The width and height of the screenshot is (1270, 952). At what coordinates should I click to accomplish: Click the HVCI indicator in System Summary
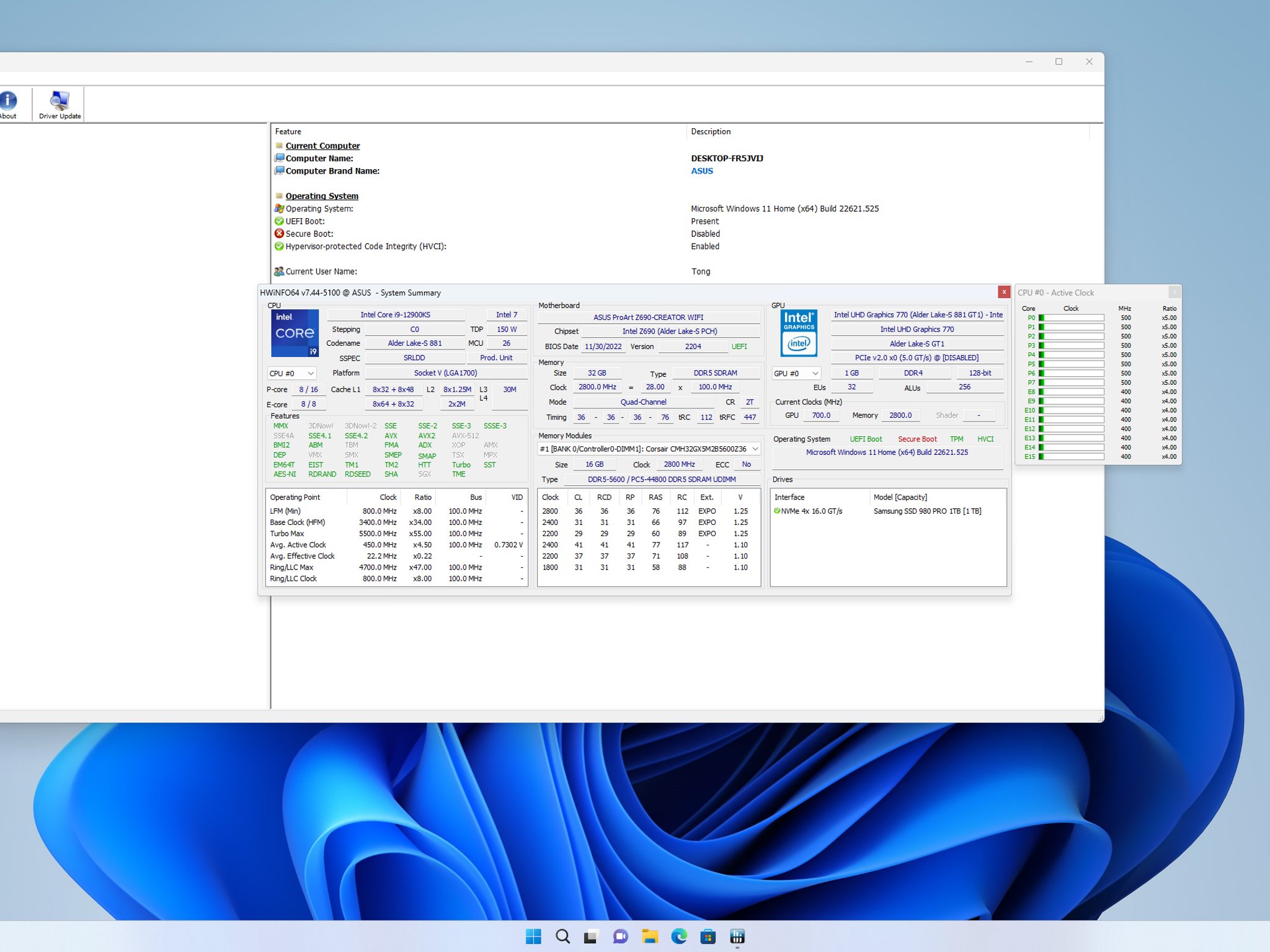point(985,439)
